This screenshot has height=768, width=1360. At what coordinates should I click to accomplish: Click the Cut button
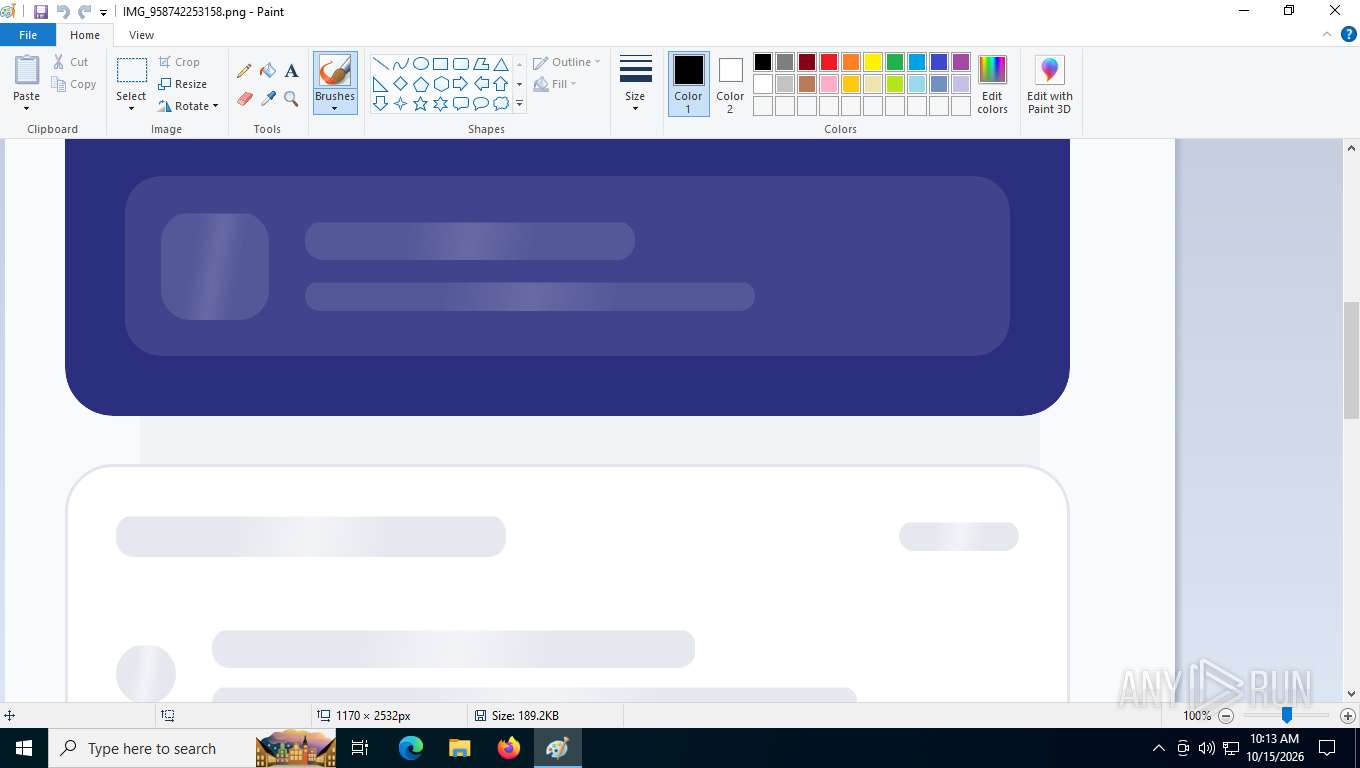pos(71,62)
